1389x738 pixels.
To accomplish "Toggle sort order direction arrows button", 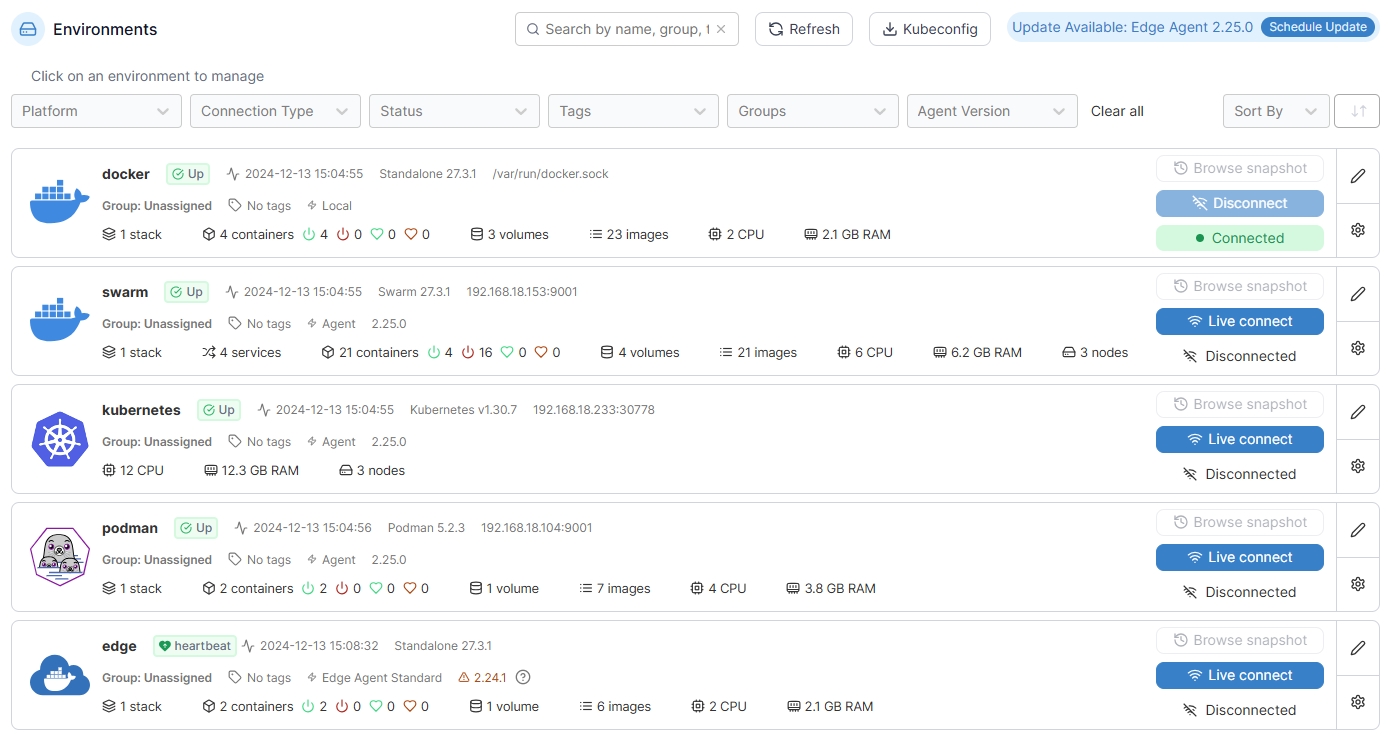I will coord(1357,111).
